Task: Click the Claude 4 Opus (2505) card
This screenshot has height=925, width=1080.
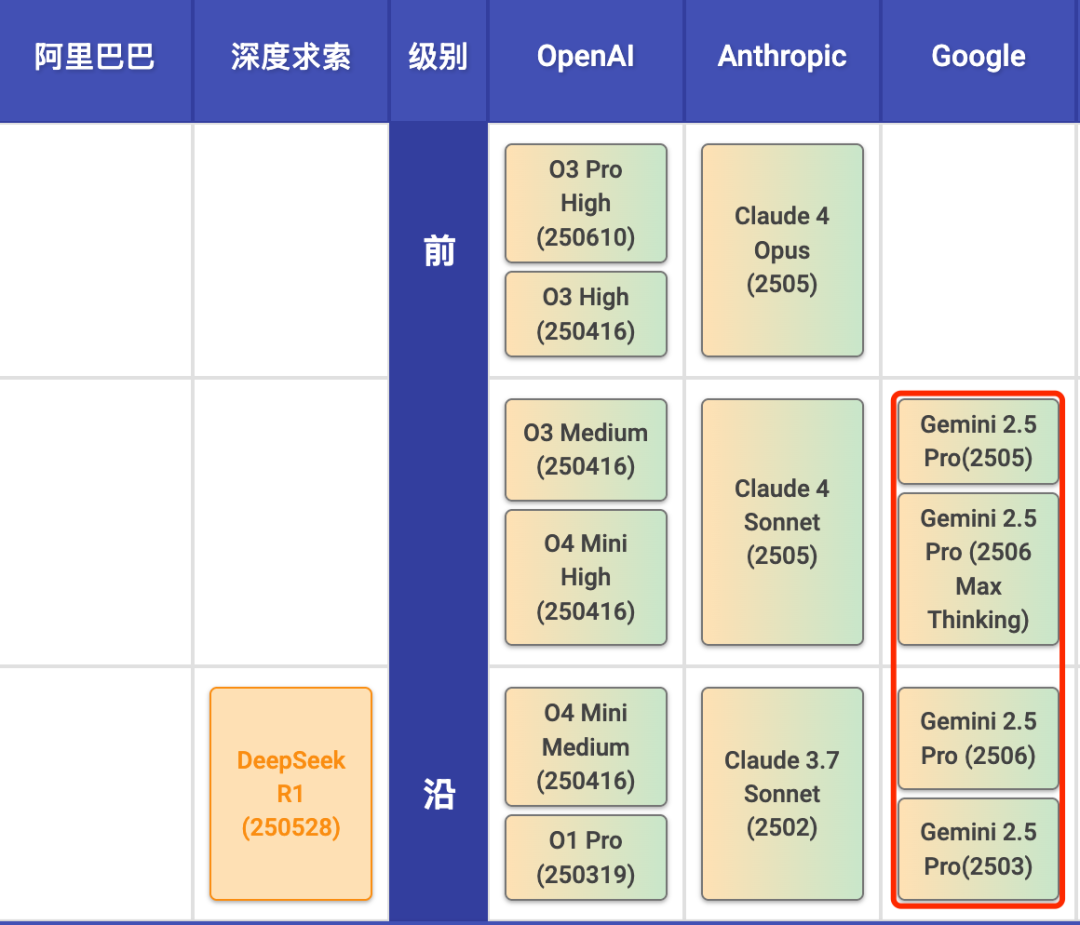Action: click(x=781, y=251)
